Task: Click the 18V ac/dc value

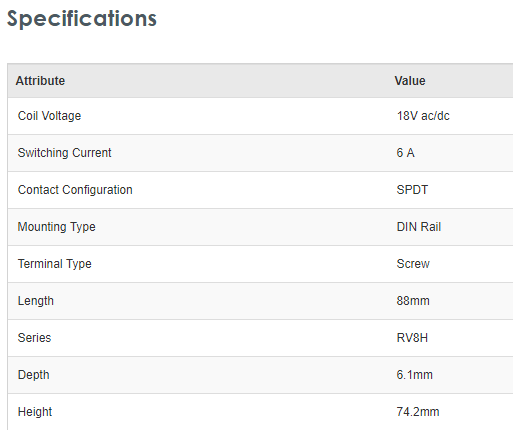Action: (x=423, y=116)
